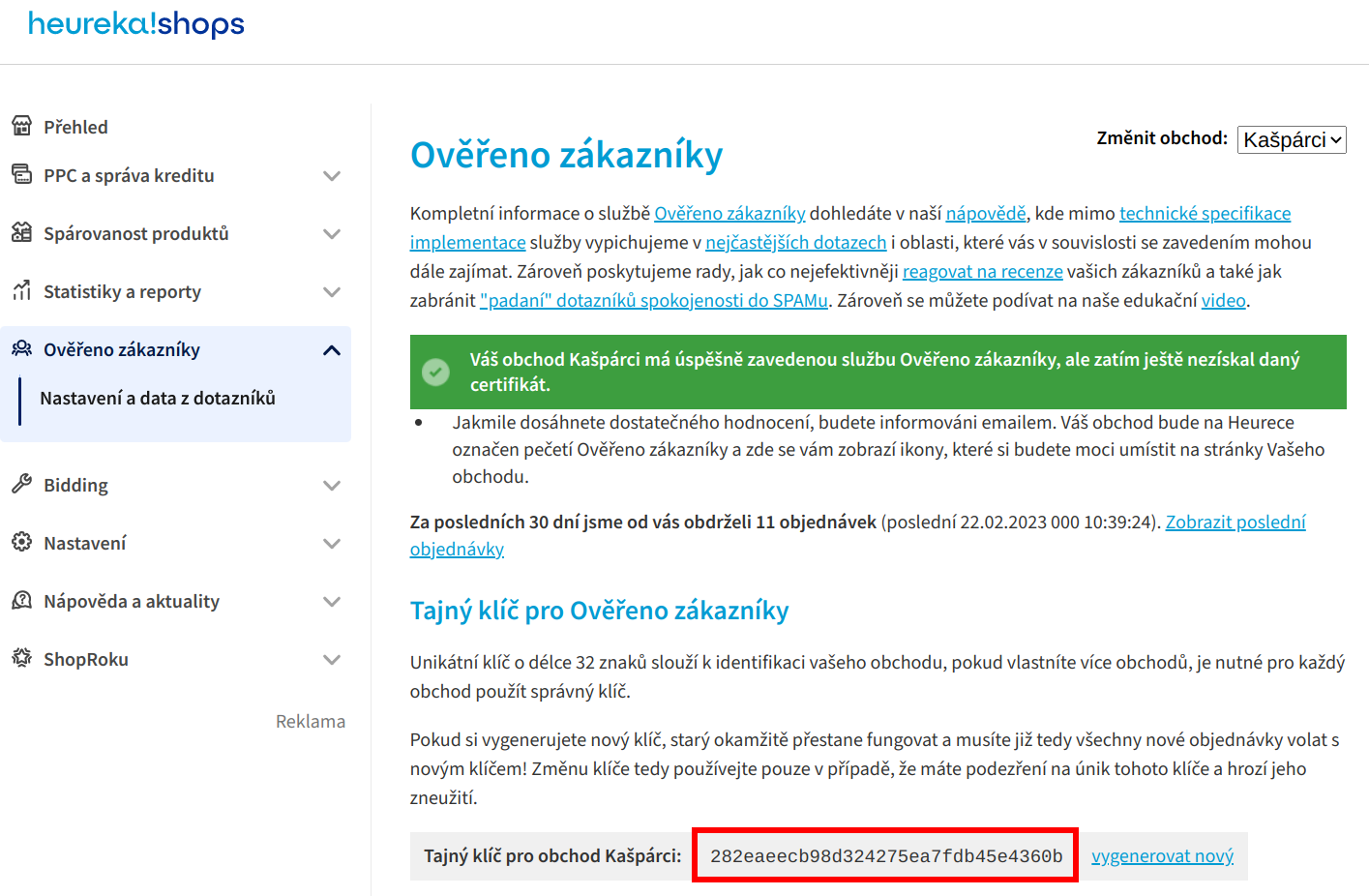This screenshot has height=896, width=1369.
Task: Click the Spárovanost produktů icon
Action: [21, 232]
